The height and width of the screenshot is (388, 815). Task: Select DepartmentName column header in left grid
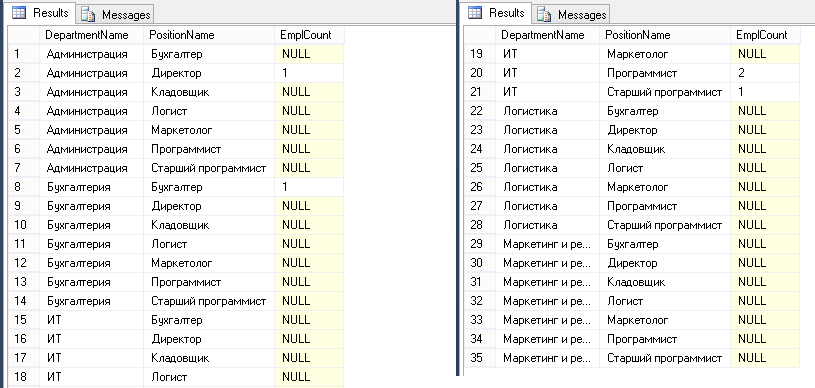coord(91,35)
